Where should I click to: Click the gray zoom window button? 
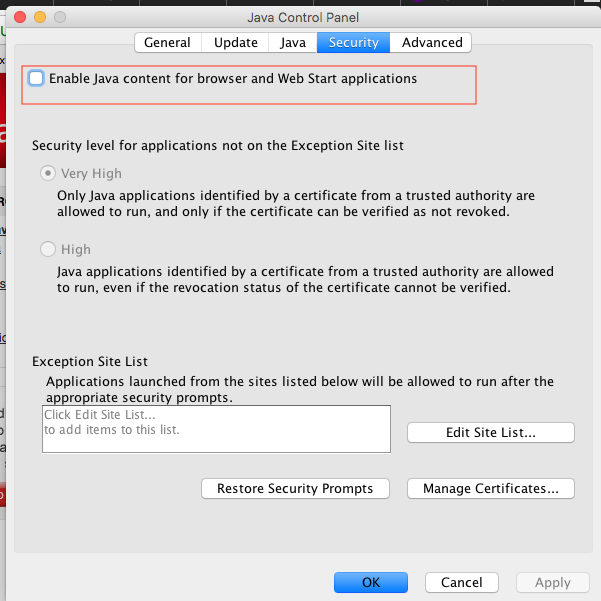click(60, 17)
